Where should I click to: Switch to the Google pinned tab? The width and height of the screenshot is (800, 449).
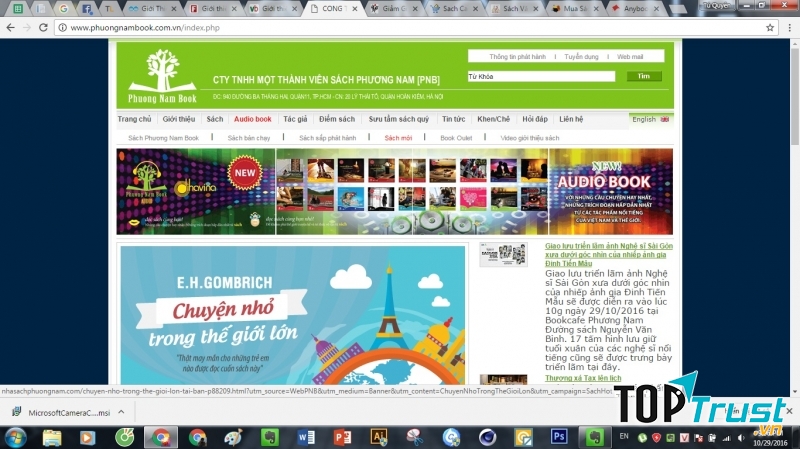63,9
